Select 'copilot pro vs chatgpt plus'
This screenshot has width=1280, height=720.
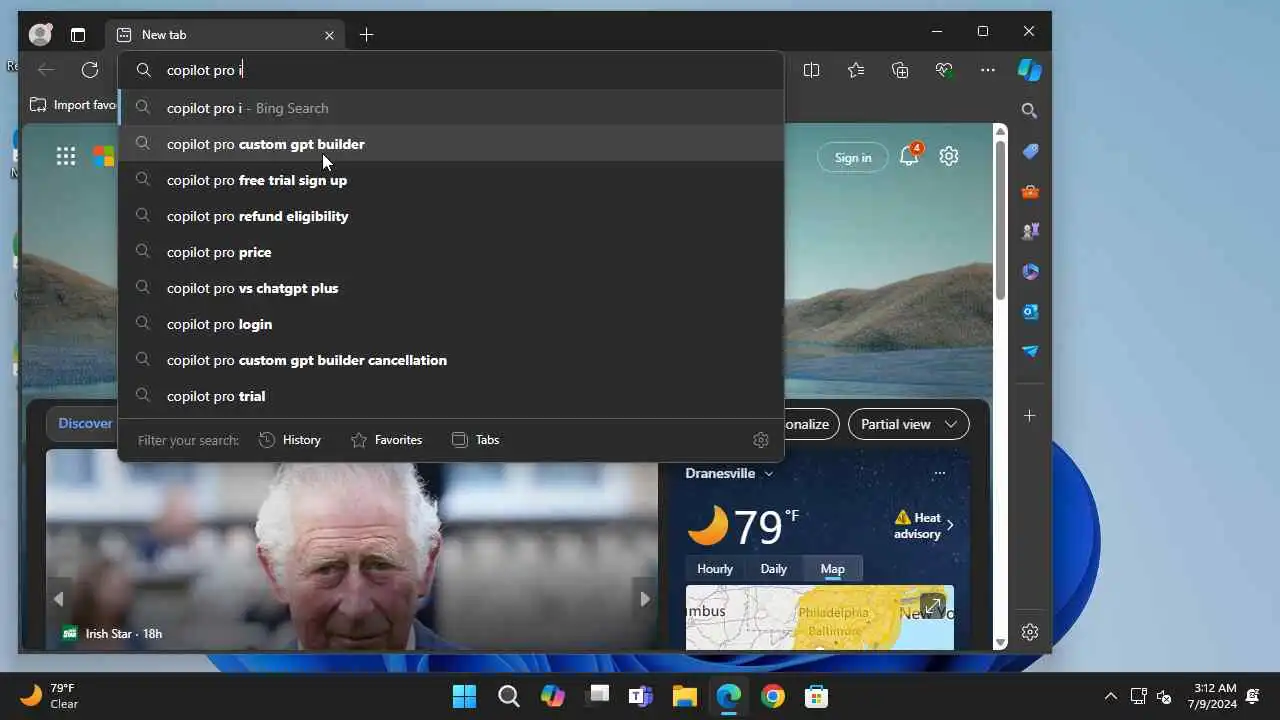451,288
